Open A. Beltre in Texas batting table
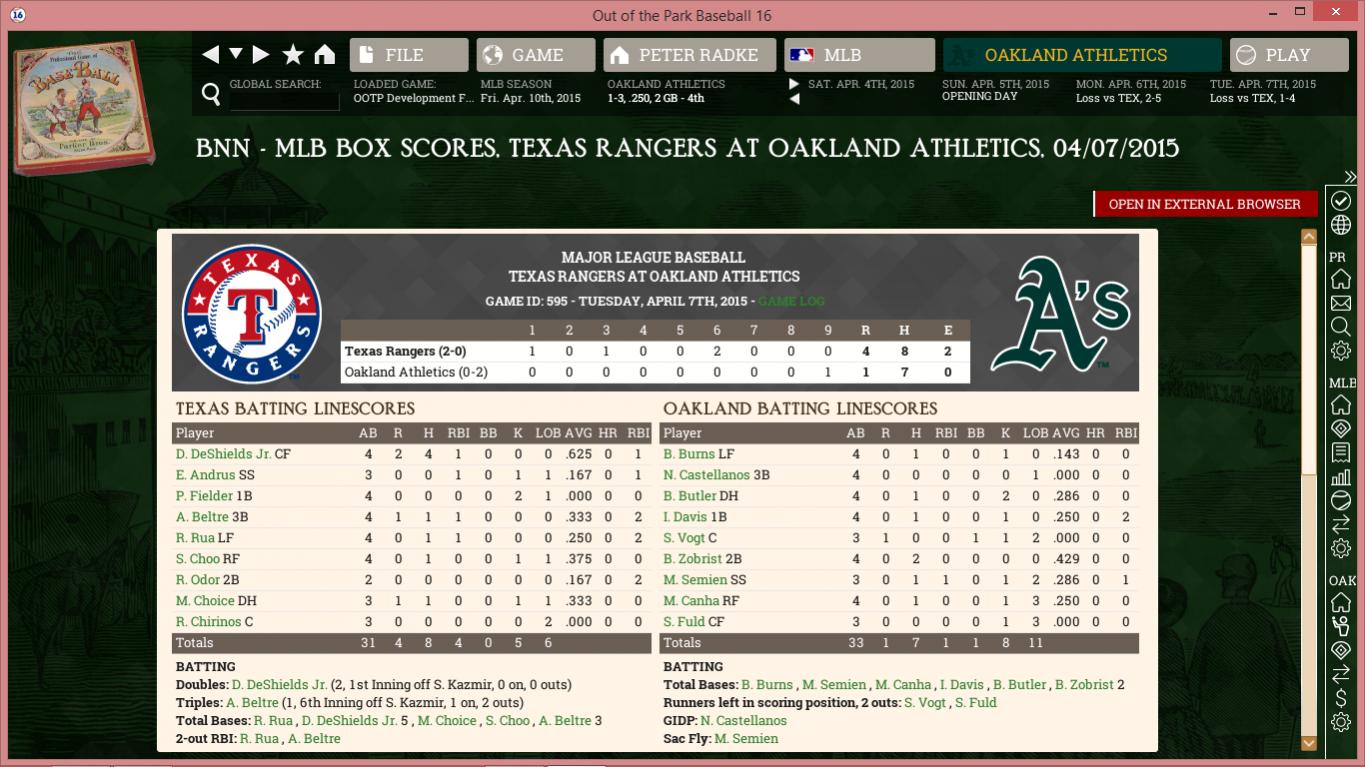Screen dimensions: 1365x767 [x=203, y=517]
